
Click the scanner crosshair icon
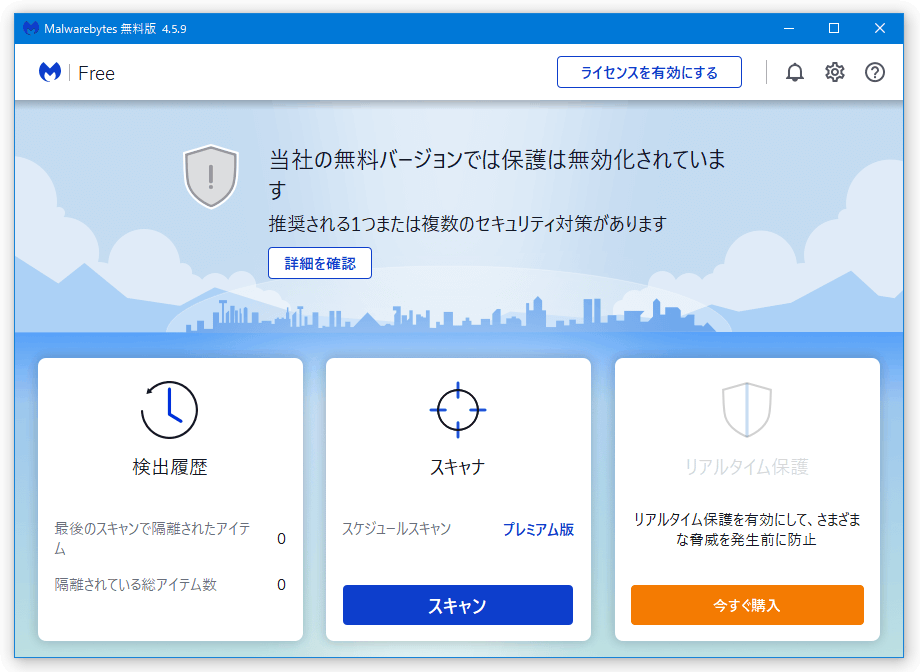tap(458, 410)
